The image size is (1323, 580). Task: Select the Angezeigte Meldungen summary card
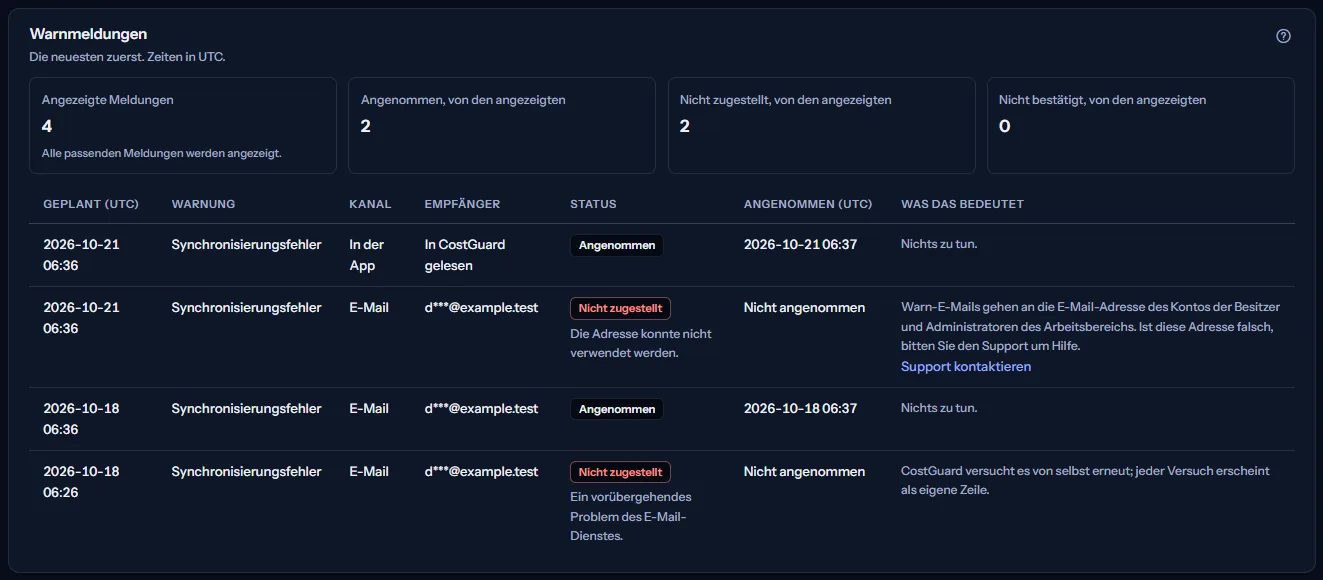coord(183,126)
